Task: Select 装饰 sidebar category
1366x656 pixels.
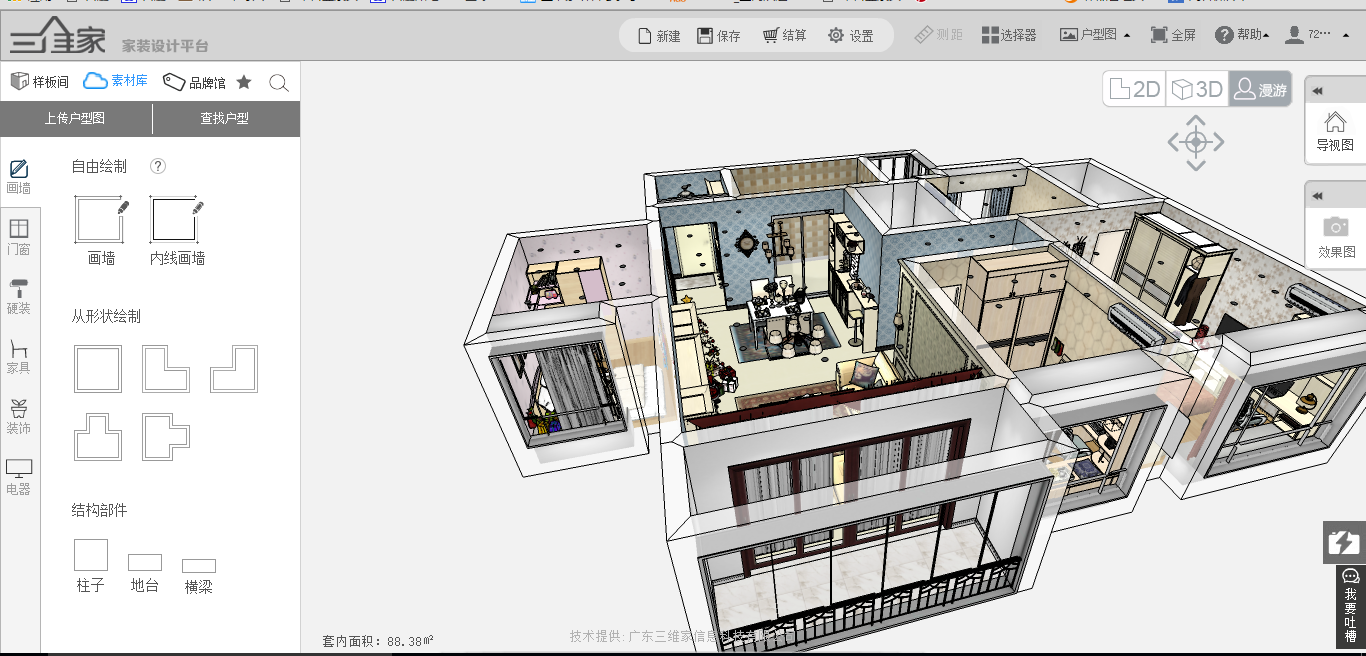Action: pos(19,417)
